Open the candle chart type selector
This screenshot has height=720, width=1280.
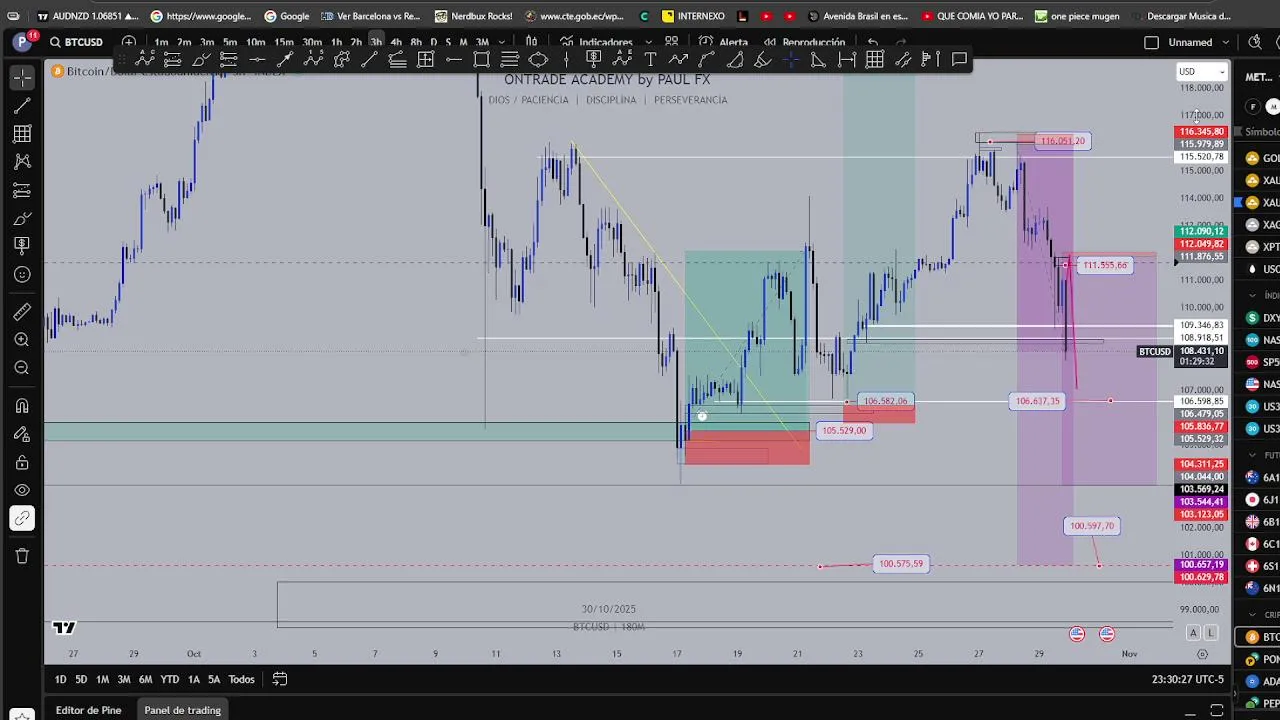pos(530,42)
